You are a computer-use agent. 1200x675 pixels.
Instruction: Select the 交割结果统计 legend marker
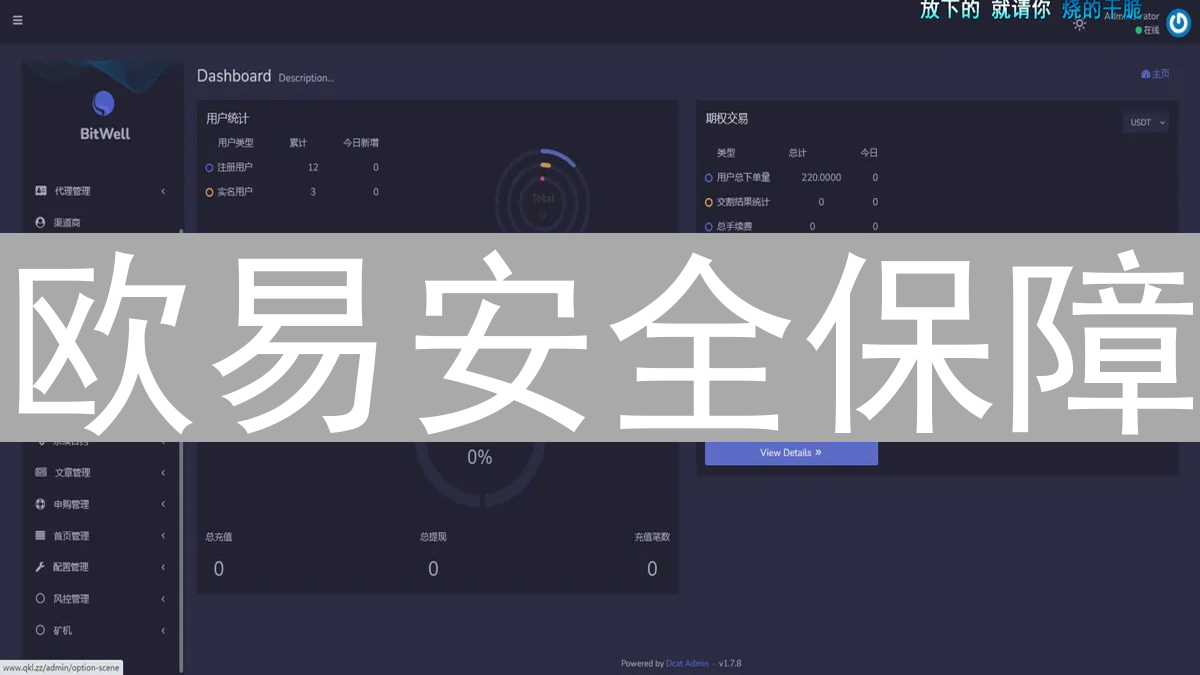point(709,202)
